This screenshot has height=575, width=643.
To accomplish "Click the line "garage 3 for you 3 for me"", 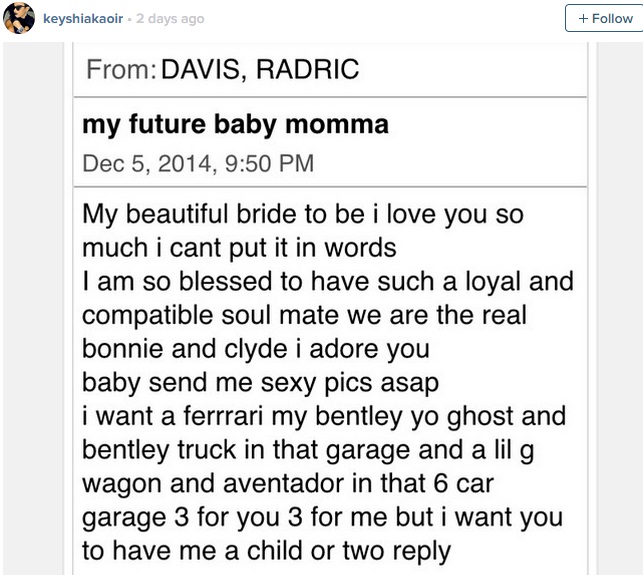I will (322, 518).
